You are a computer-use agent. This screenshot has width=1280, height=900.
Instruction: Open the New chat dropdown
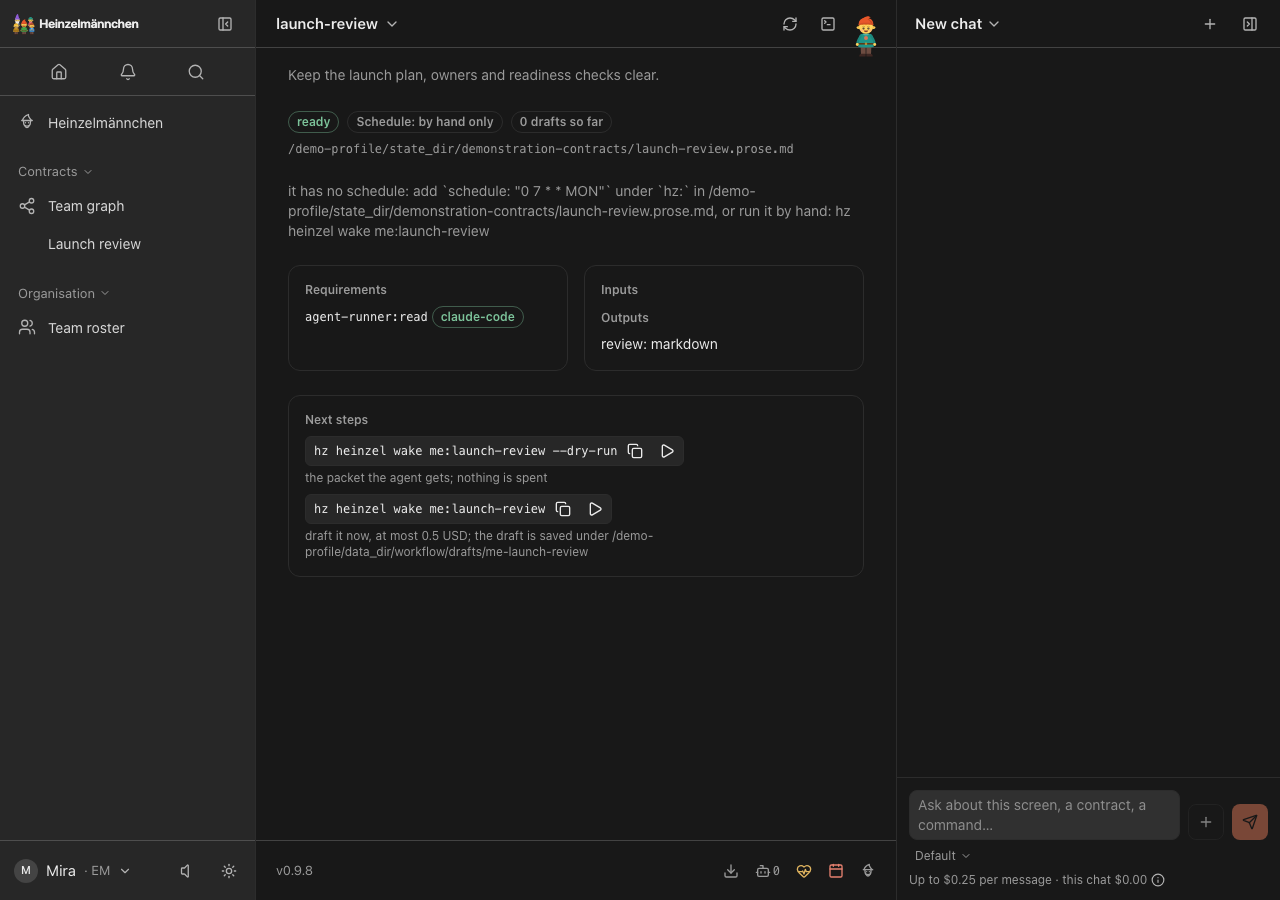click(x=957, y=24)
